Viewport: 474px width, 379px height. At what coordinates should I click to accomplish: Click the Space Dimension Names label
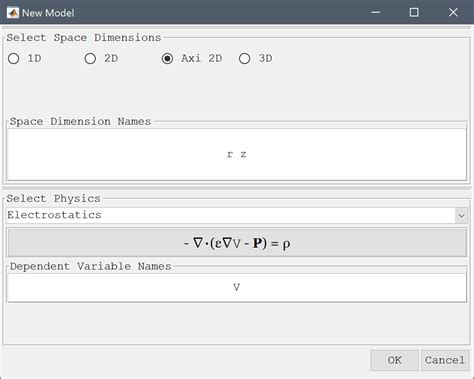coord(80,122)
